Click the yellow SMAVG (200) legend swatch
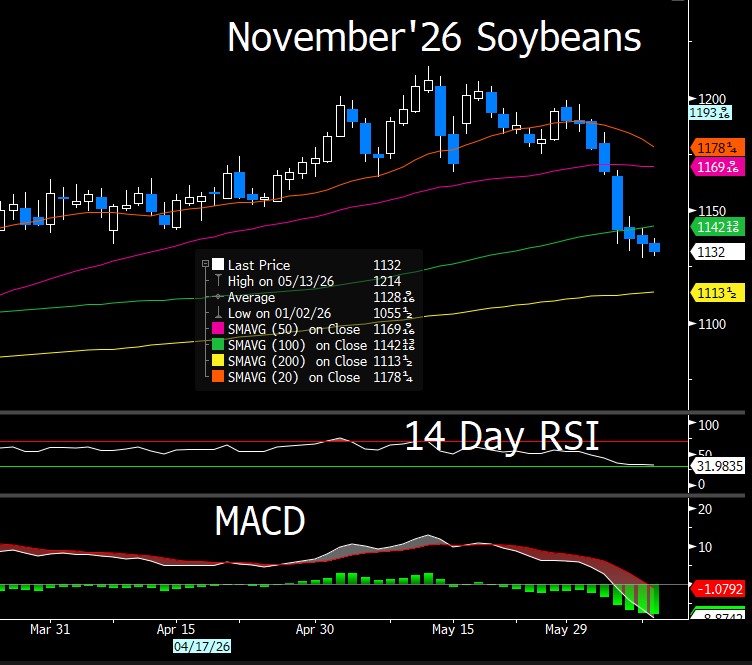752x665 pixels. click(218, 361)
